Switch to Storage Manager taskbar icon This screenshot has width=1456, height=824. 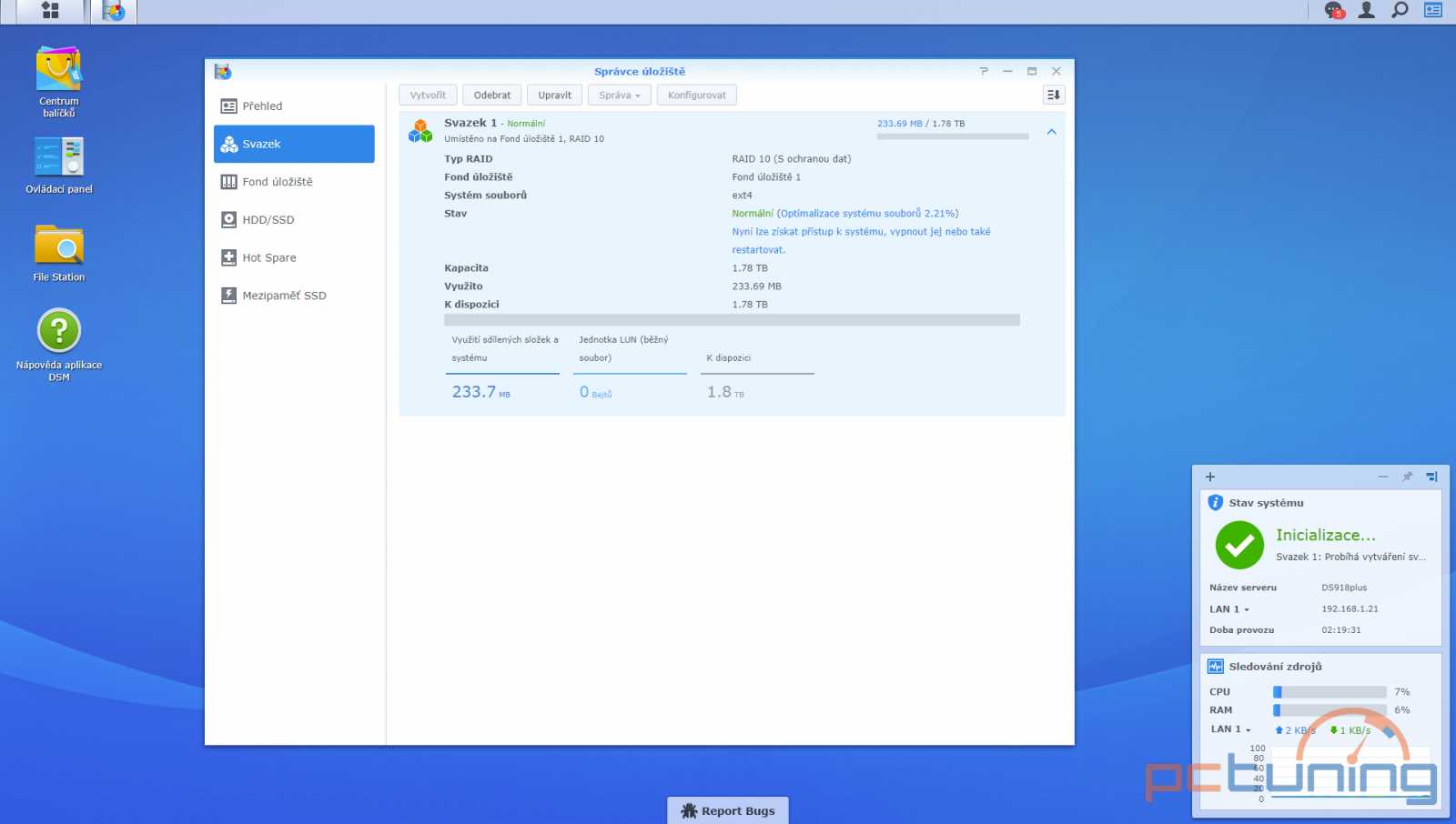coord(114,11)
